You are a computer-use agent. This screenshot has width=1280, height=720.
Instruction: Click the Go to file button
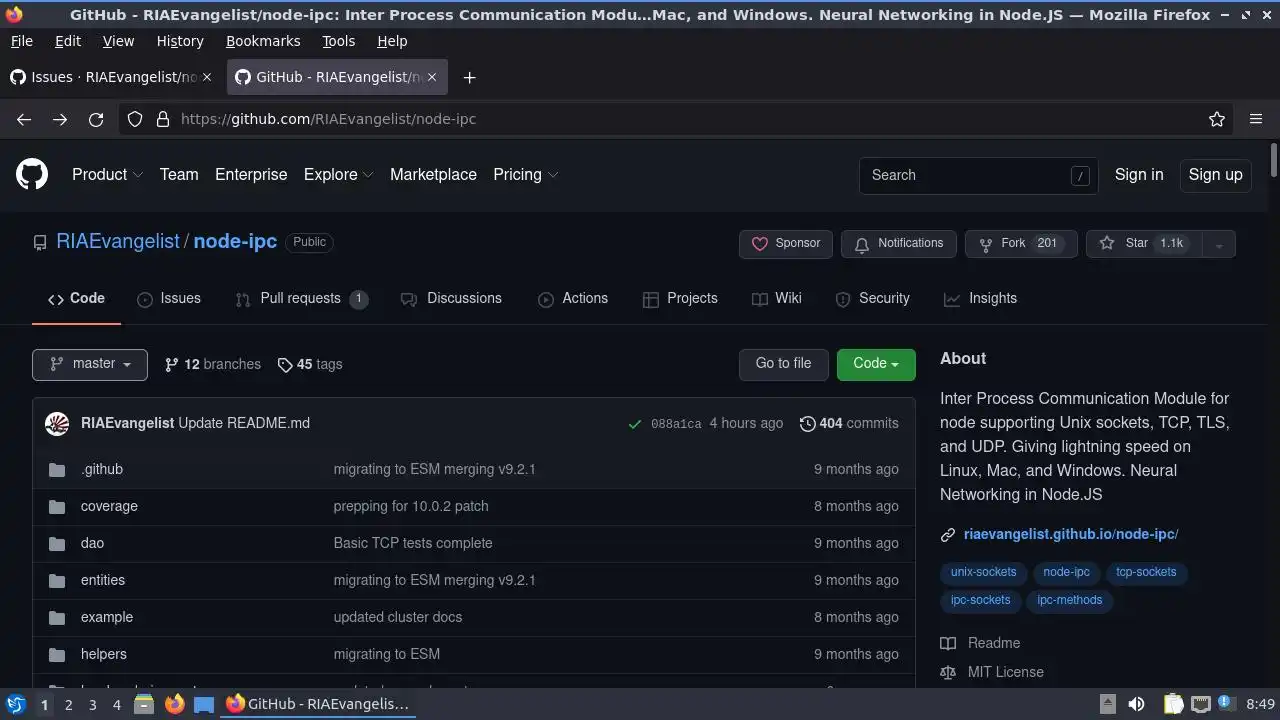783,364
